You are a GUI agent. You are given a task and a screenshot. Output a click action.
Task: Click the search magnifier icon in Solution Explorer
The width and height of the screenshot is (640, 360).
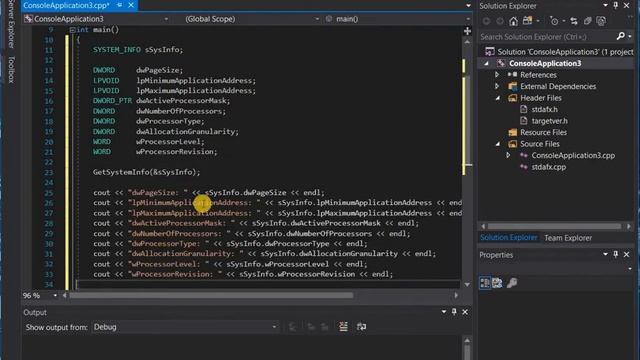point(620,36)
